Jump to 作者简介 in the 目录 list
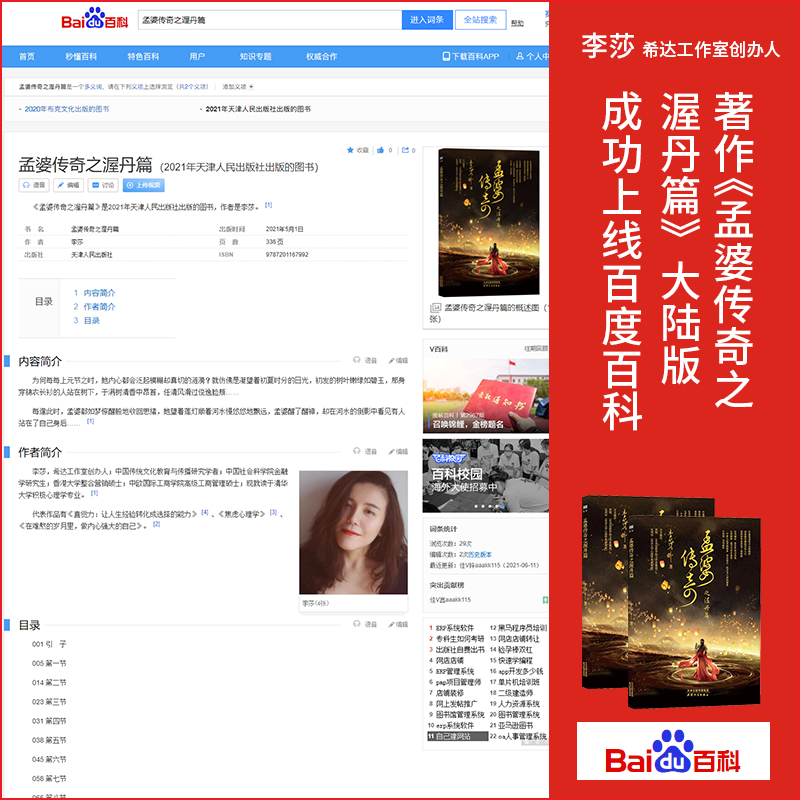Screen dimensions: 800x800 pyautogui.click(x=99, y=307)
